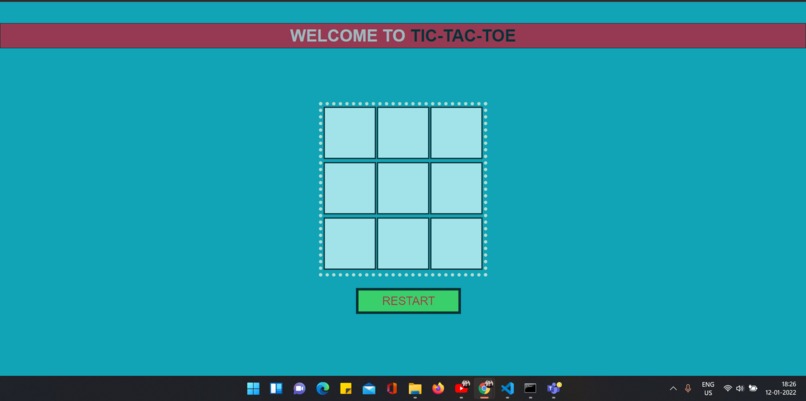The height and width of the screenshot is (401, 806).
Task: Mark the top-right tic-tac-toe cell
Action: click(456, 133)
